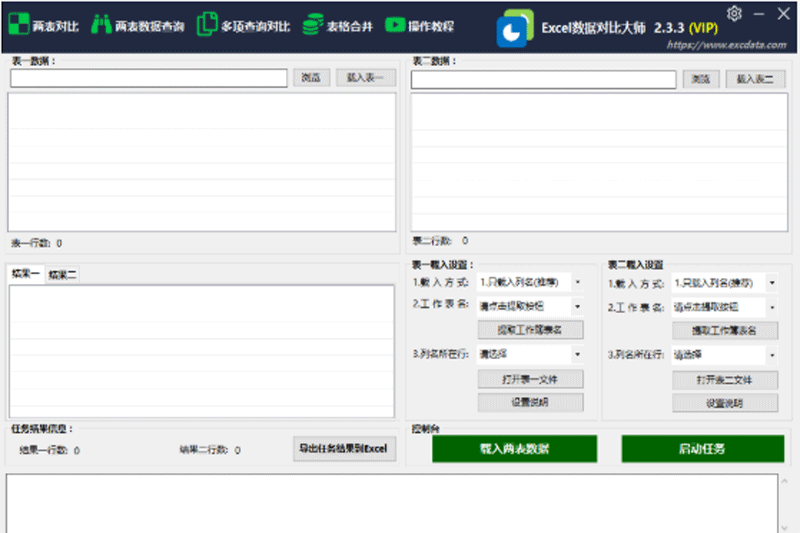Select the 表格合并 menu label
This screenshot has height=533, width=800.
[349, 27]
